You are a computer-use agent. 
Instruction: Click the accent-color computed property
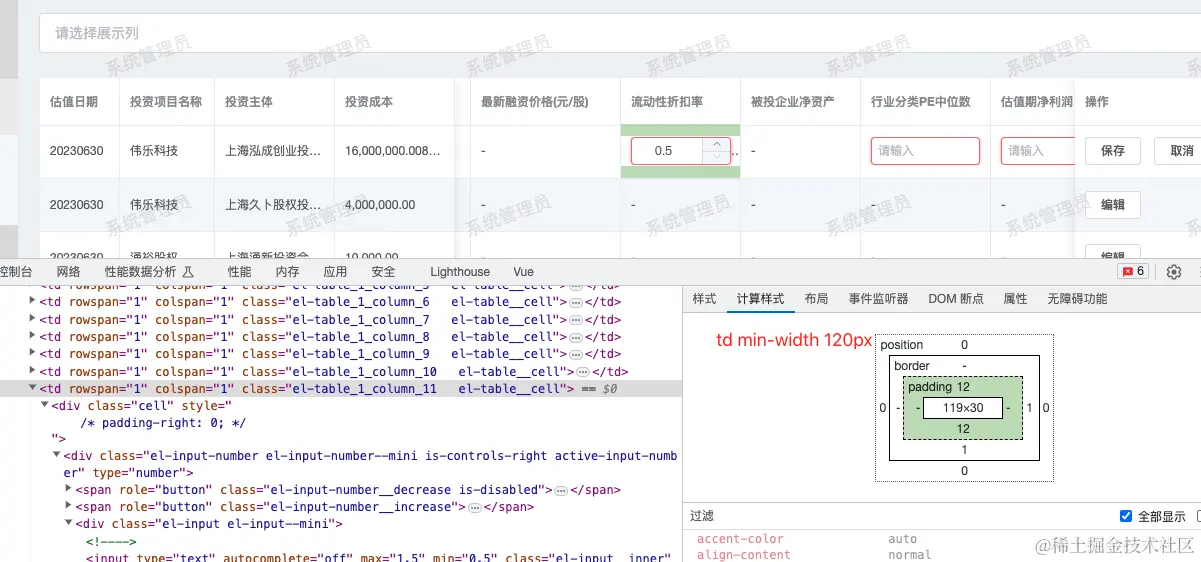point(740,539)
